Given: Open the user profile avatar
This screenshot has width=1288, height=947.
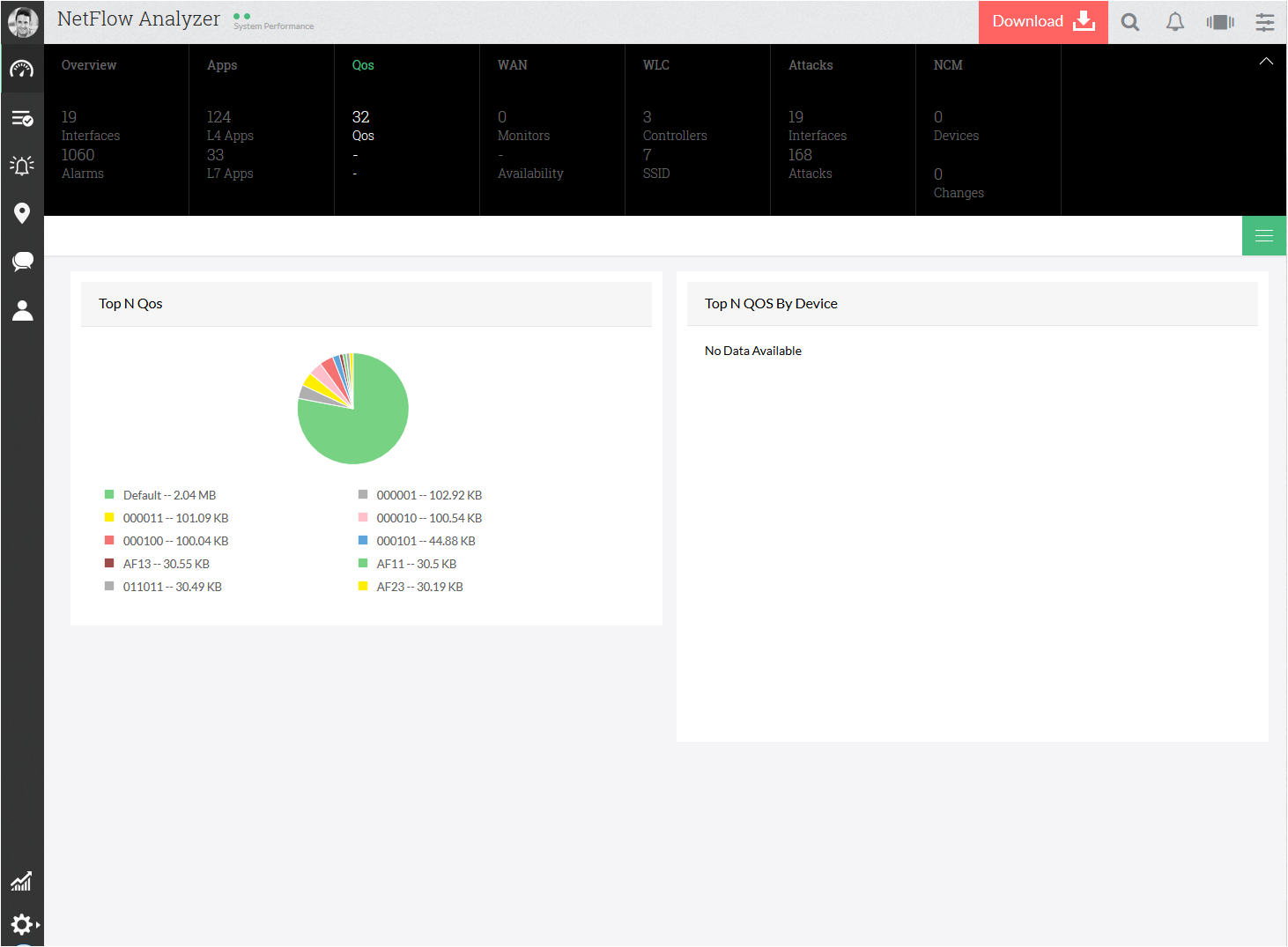Looking at the screenshot, I should (x=23, y=22).
